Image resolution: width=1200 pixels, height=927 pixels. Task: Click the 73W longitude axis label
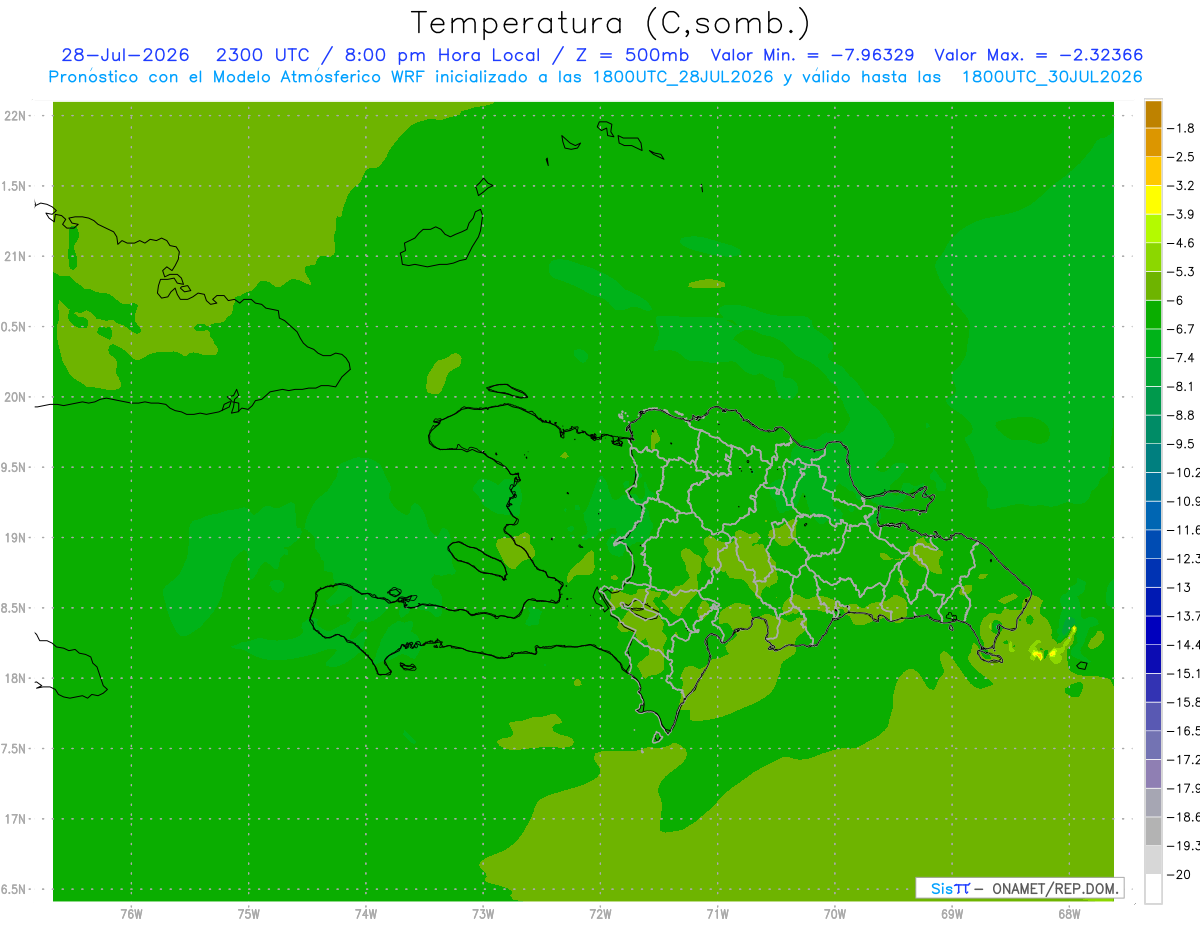pyautogui.click(x=483, y=913)
